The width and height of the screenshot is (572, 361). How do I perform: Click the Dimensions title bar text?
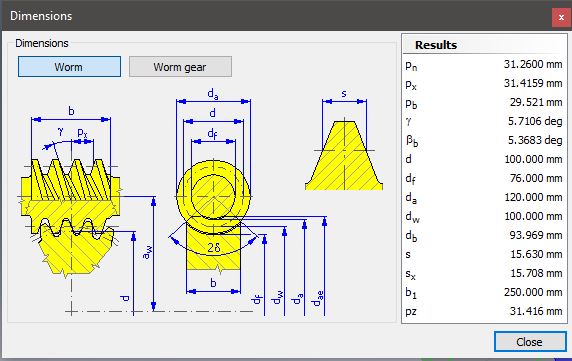click(41, 16)
